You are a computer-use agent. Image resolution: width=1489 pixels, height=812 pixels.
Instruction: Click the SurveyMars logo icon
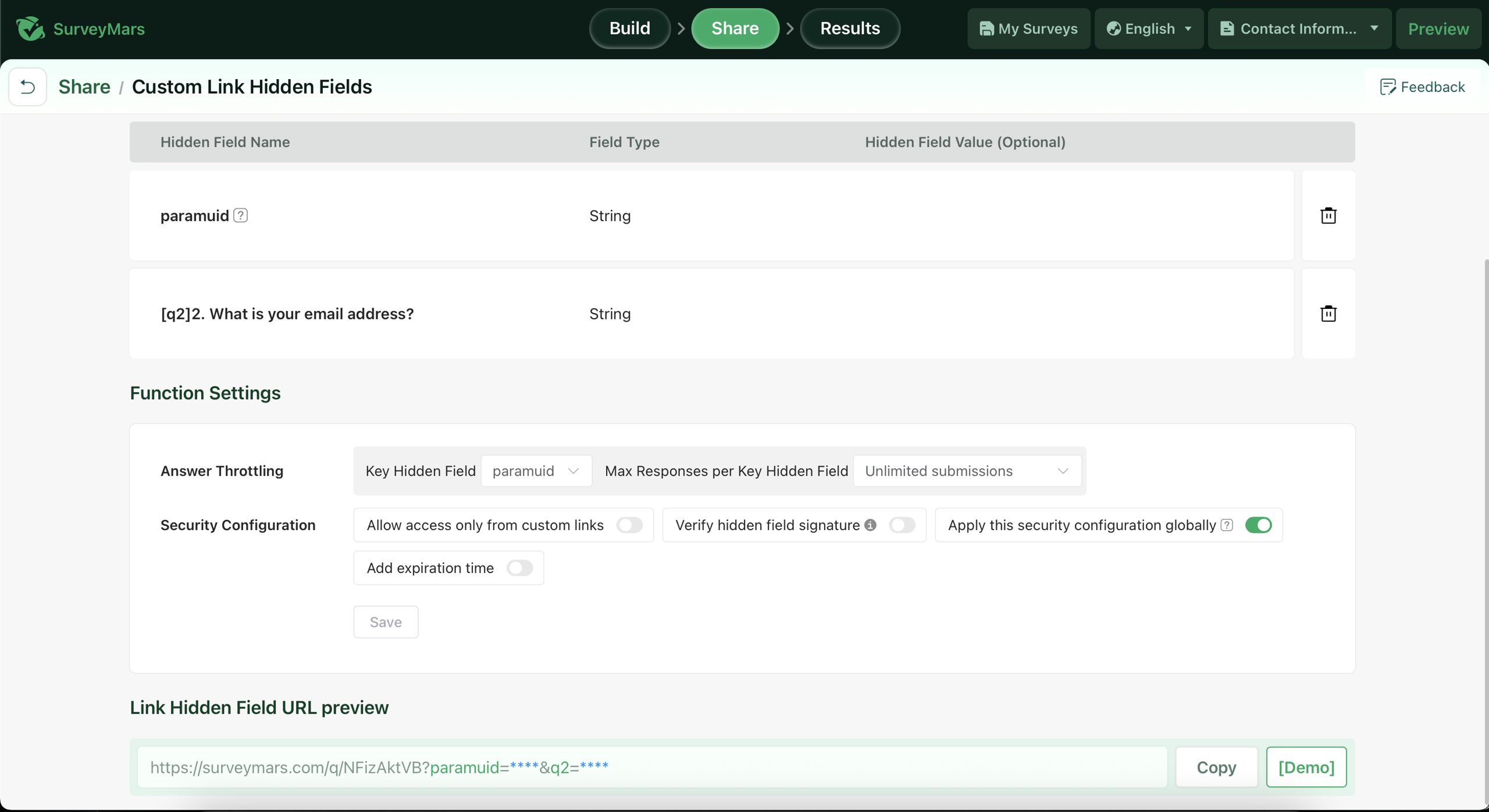tap(30, 29)
